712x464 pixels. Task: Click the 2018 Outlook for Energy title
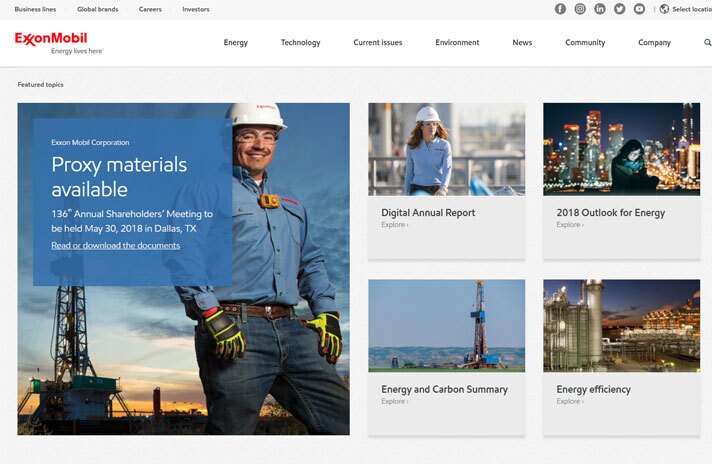click(x=611, y=212)
